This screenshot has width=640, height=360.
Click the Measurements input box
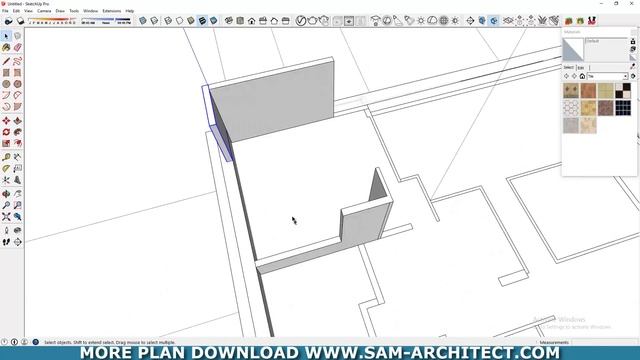604,342
